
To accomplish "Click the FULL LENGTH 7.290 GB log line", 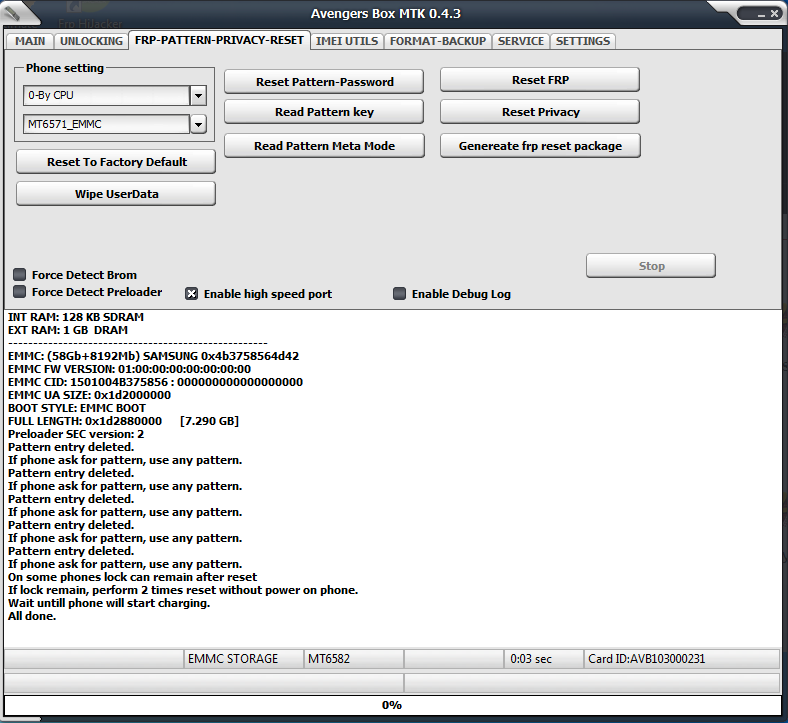I will (123, 421).
